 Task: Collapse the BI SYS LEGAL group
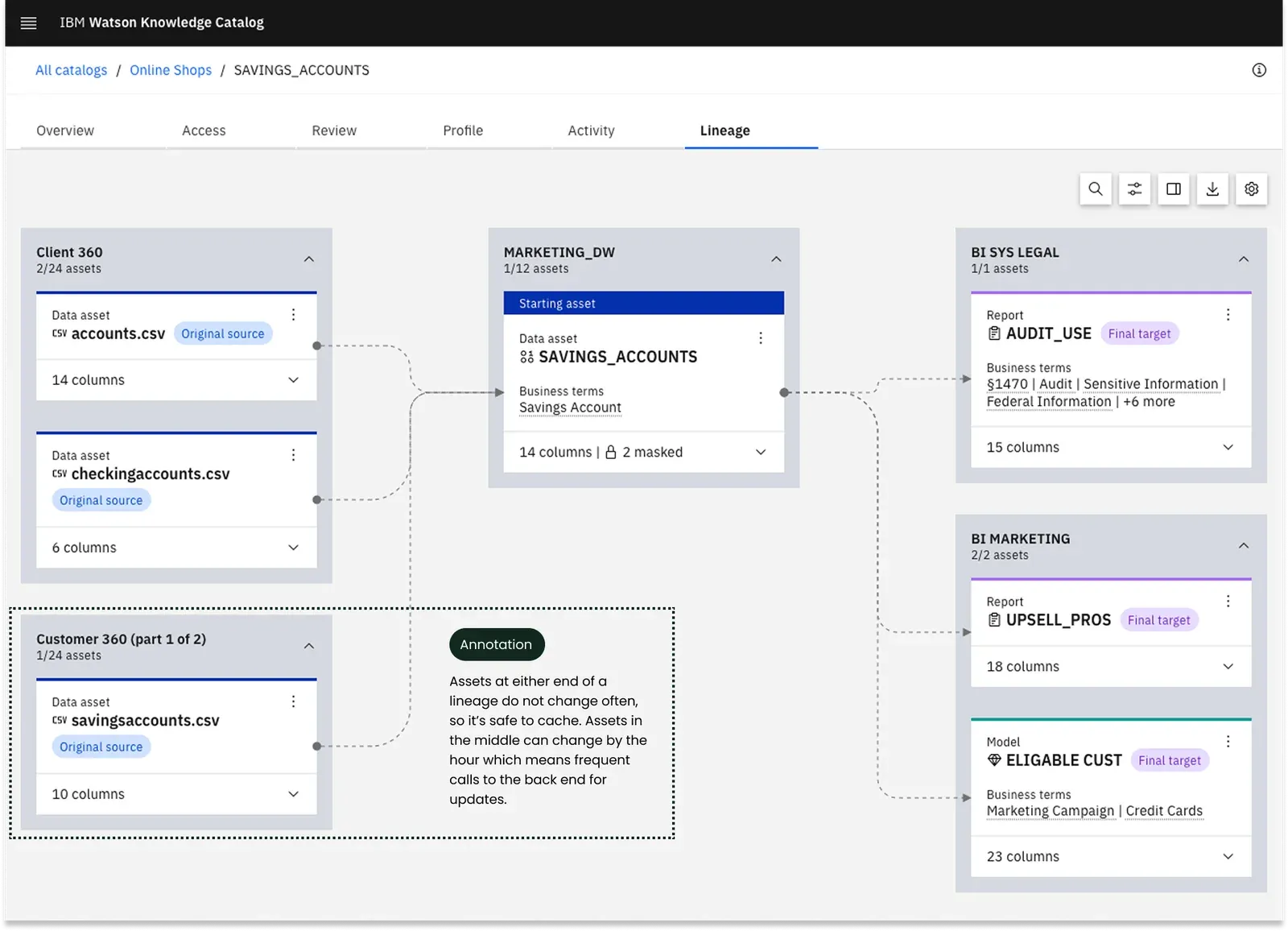point(1244,259)
